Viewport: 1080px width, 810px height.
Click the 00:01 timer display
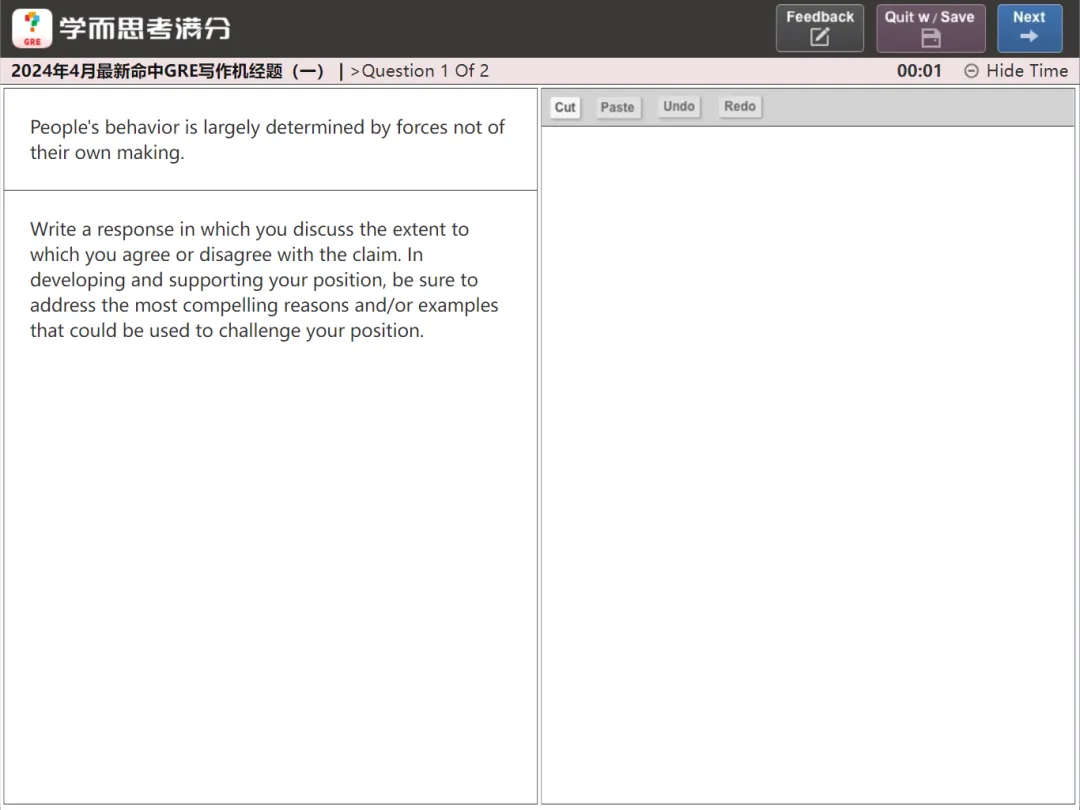919,71
